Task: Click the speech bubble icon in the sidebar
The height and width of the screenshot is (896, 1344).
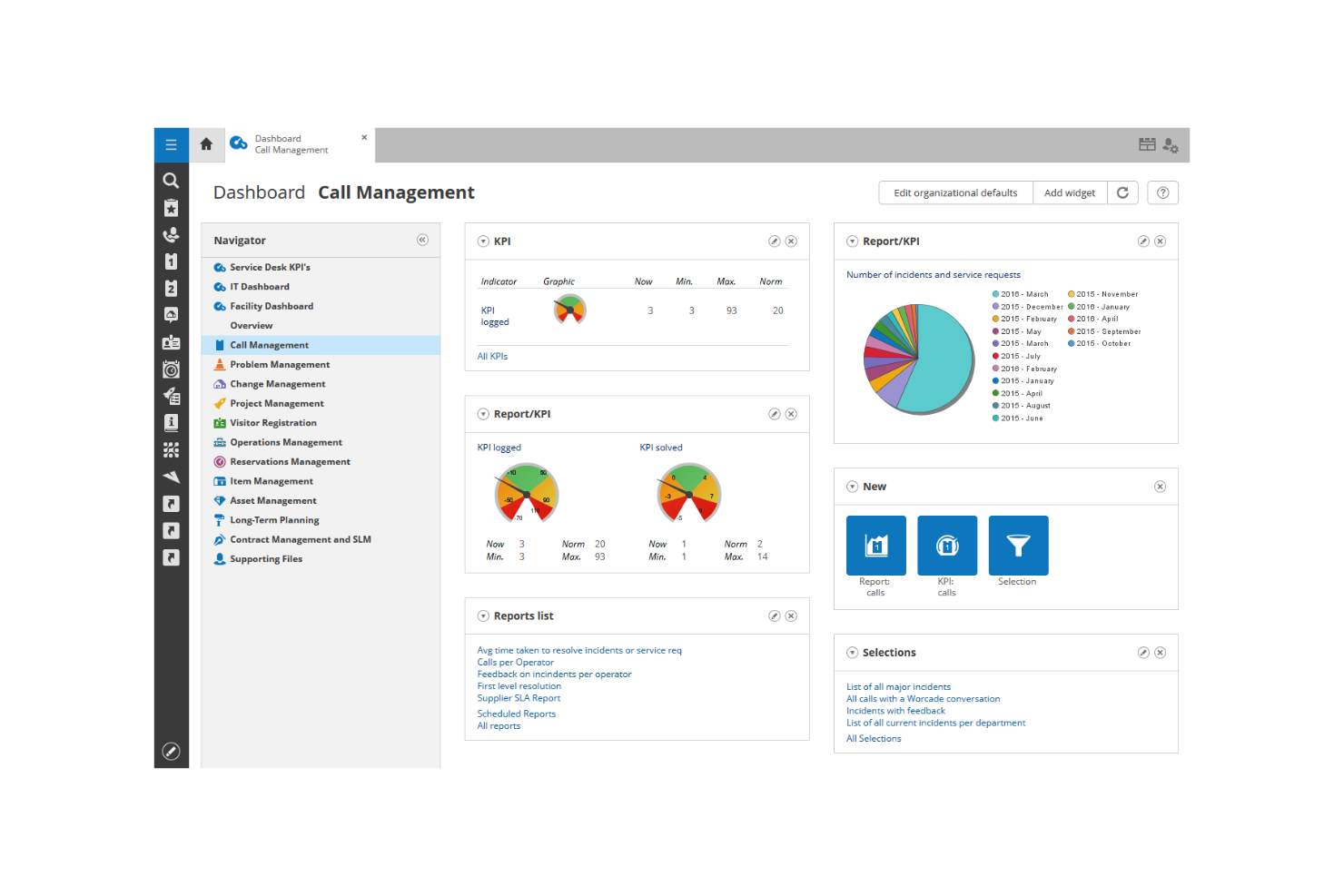Action: click(171, 315)
